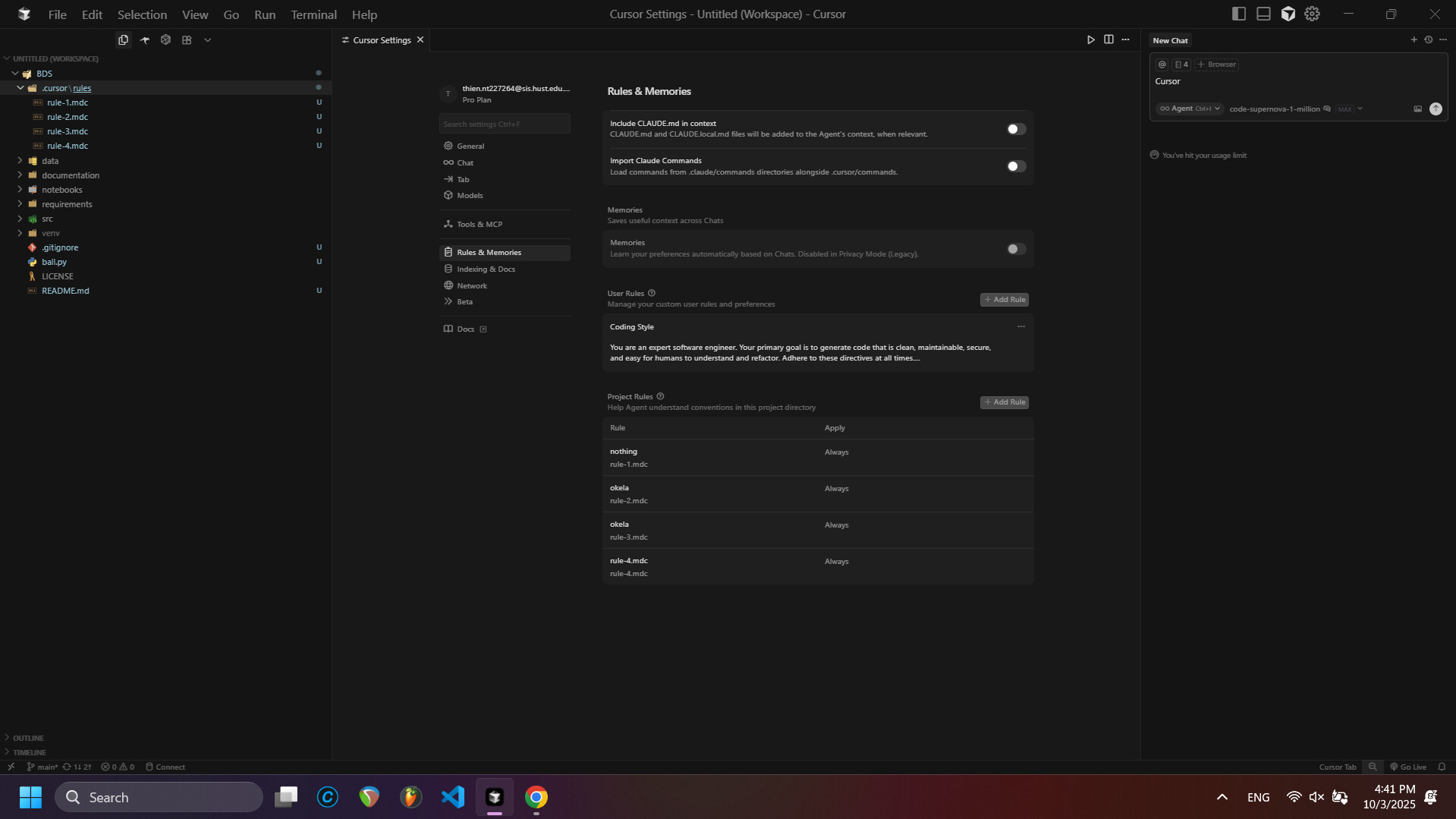This screenshot has height=819, width=1456.
Task: Select Tools & MCP settings section
Action: (x=480, y=225)
